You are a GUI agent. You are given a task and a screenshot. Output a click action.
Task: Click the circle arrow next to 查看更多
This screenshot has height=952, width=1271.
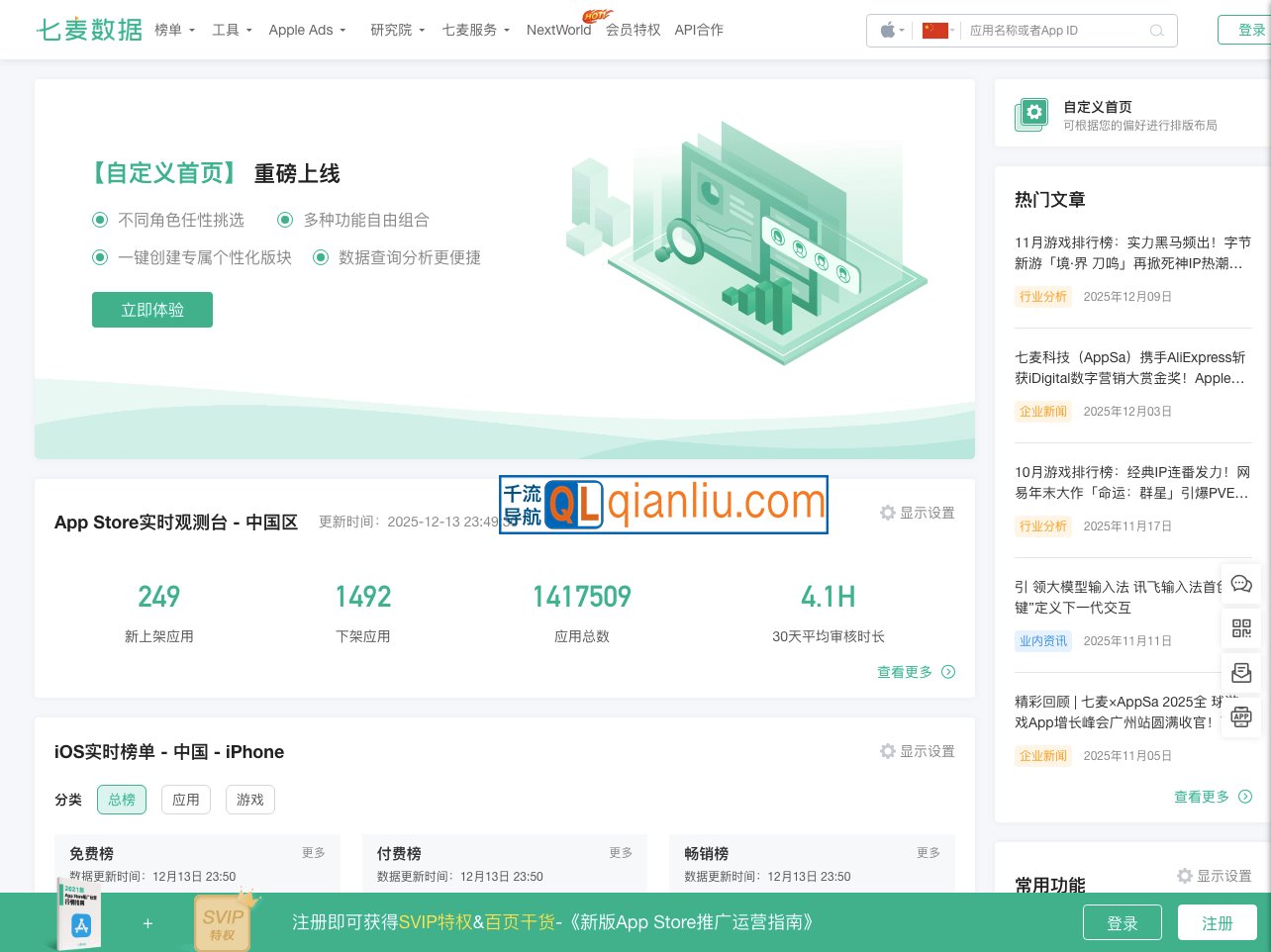tap(948, 672)
